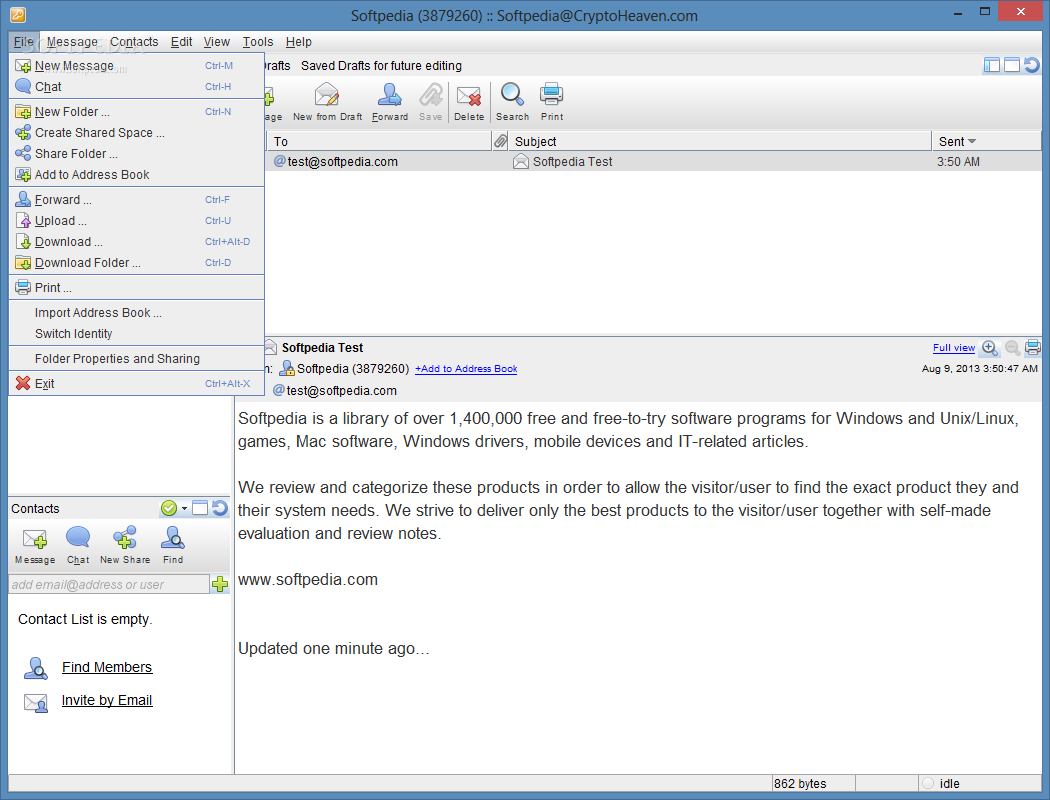
Task: Click refresh icon in Contacts header
Action: coord(220,508)
